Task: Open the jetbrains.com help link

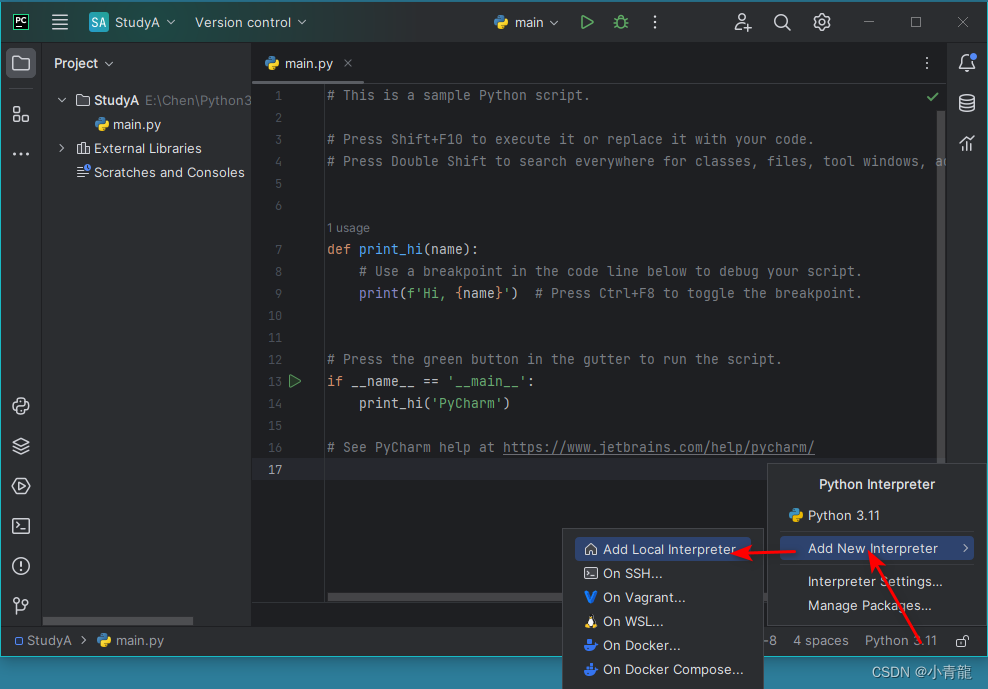Action: click(658, 447)
